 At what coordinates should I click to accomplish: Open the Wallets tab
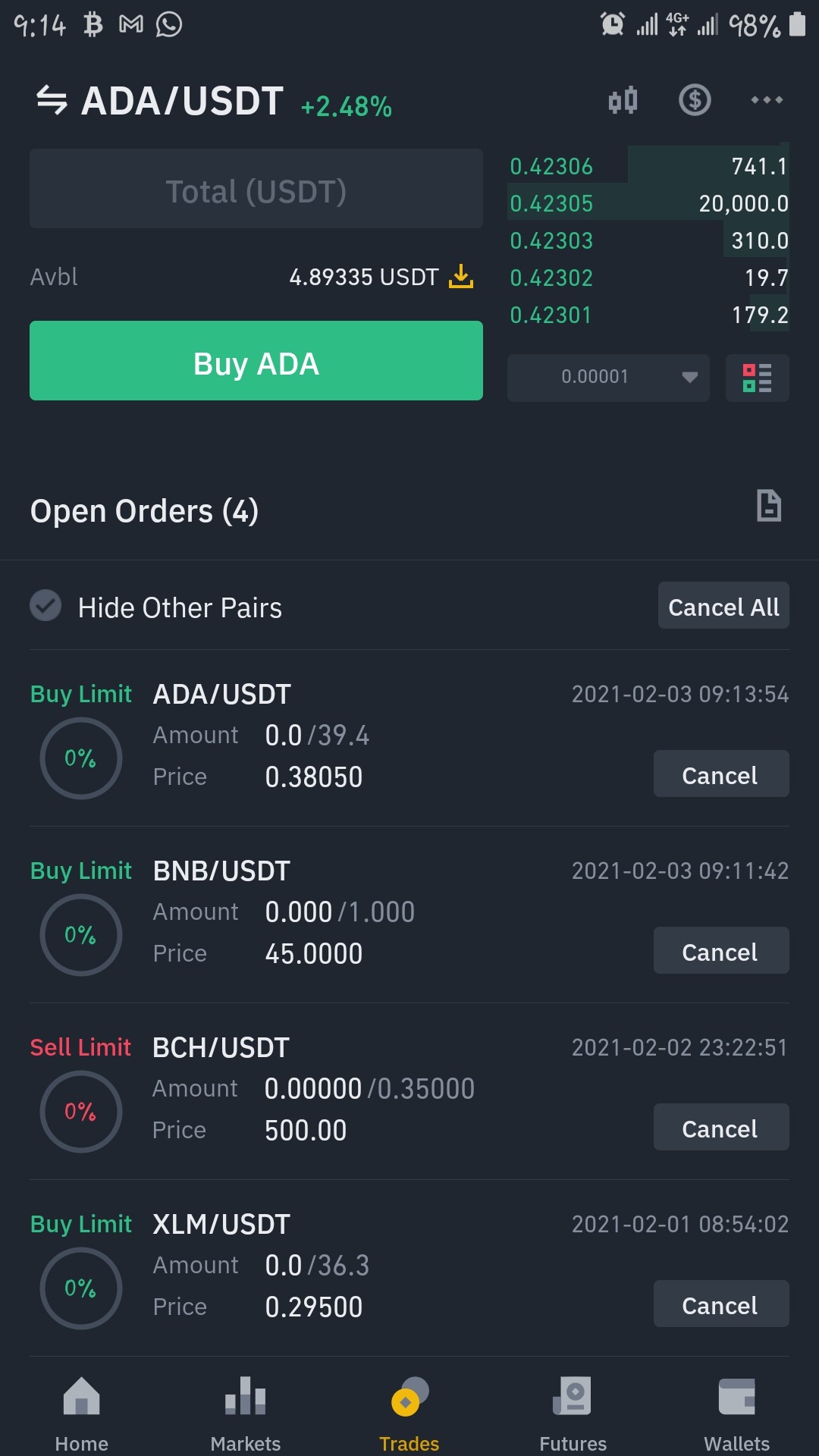[x=736, y=1412]
